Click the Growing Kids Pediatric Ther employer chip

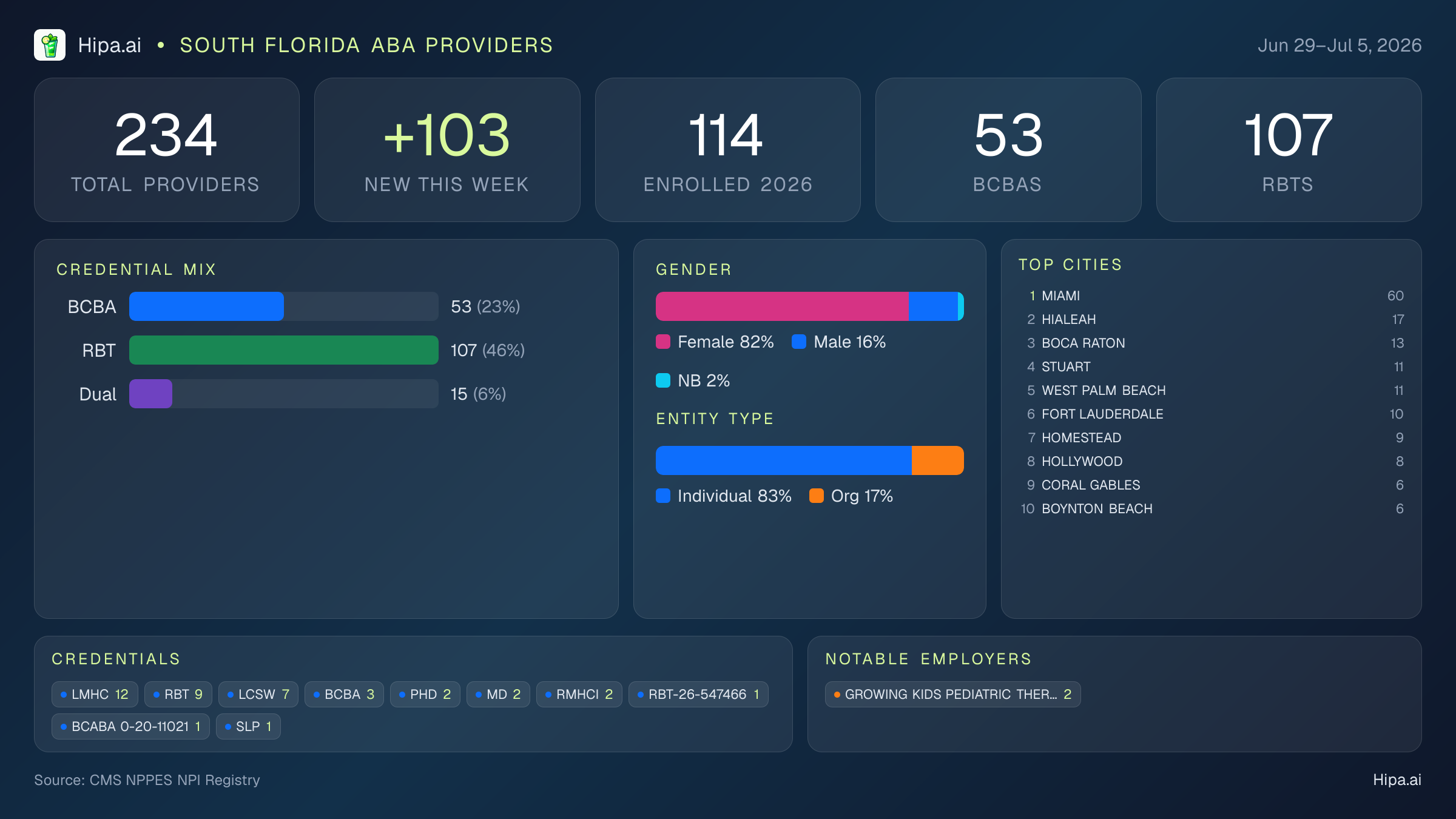pyautogui.click(x=952, y=694)
